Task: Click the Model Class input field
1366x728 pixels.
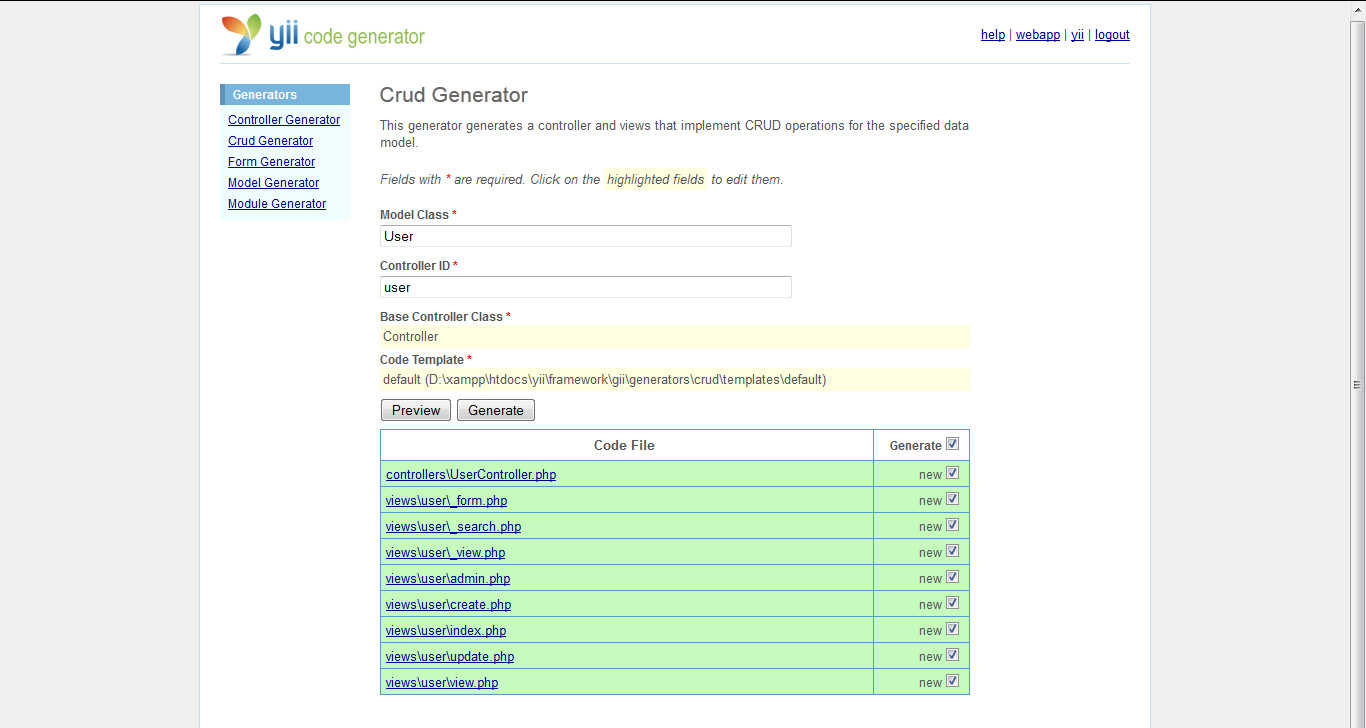Action: (x=585, y=236)
